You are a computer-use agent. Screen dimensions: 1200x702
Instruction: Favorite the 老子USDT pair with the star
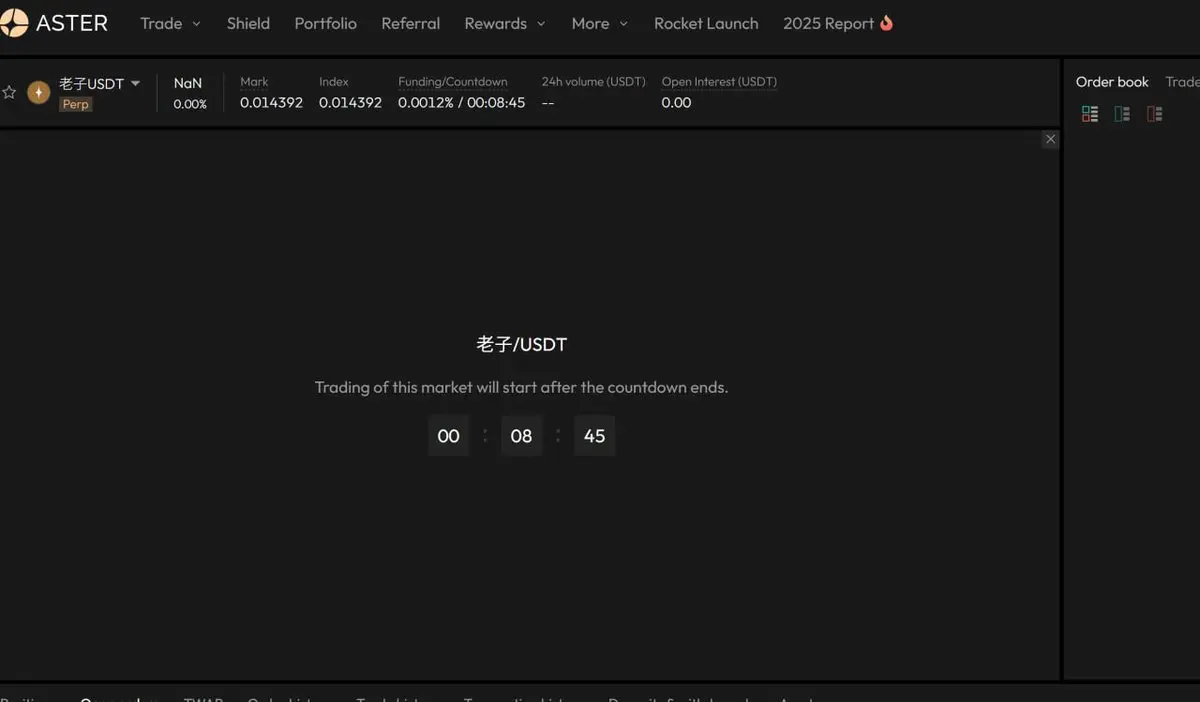[9, 92]
